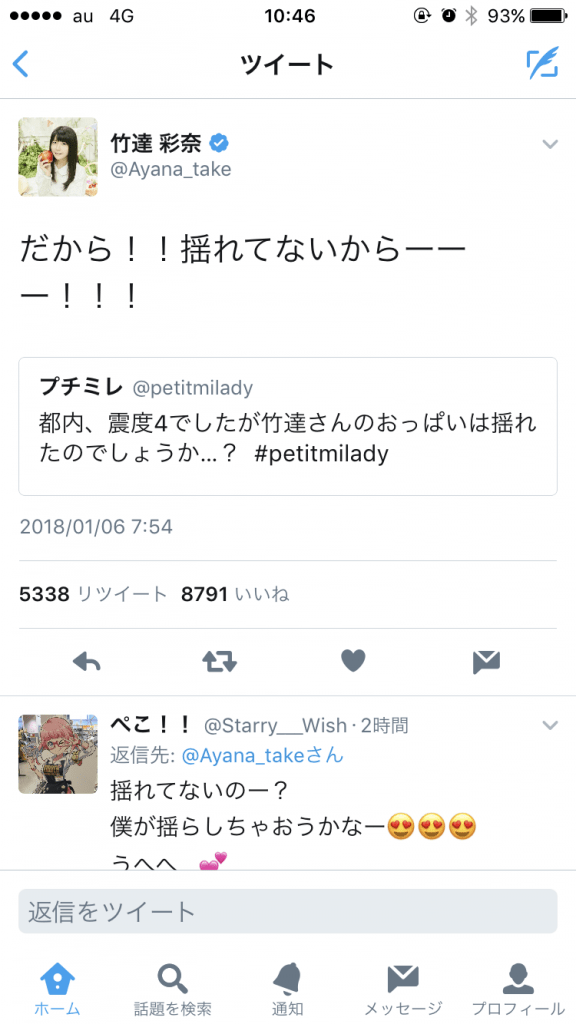Open the 話題を検索 search tab

[173, 989]
